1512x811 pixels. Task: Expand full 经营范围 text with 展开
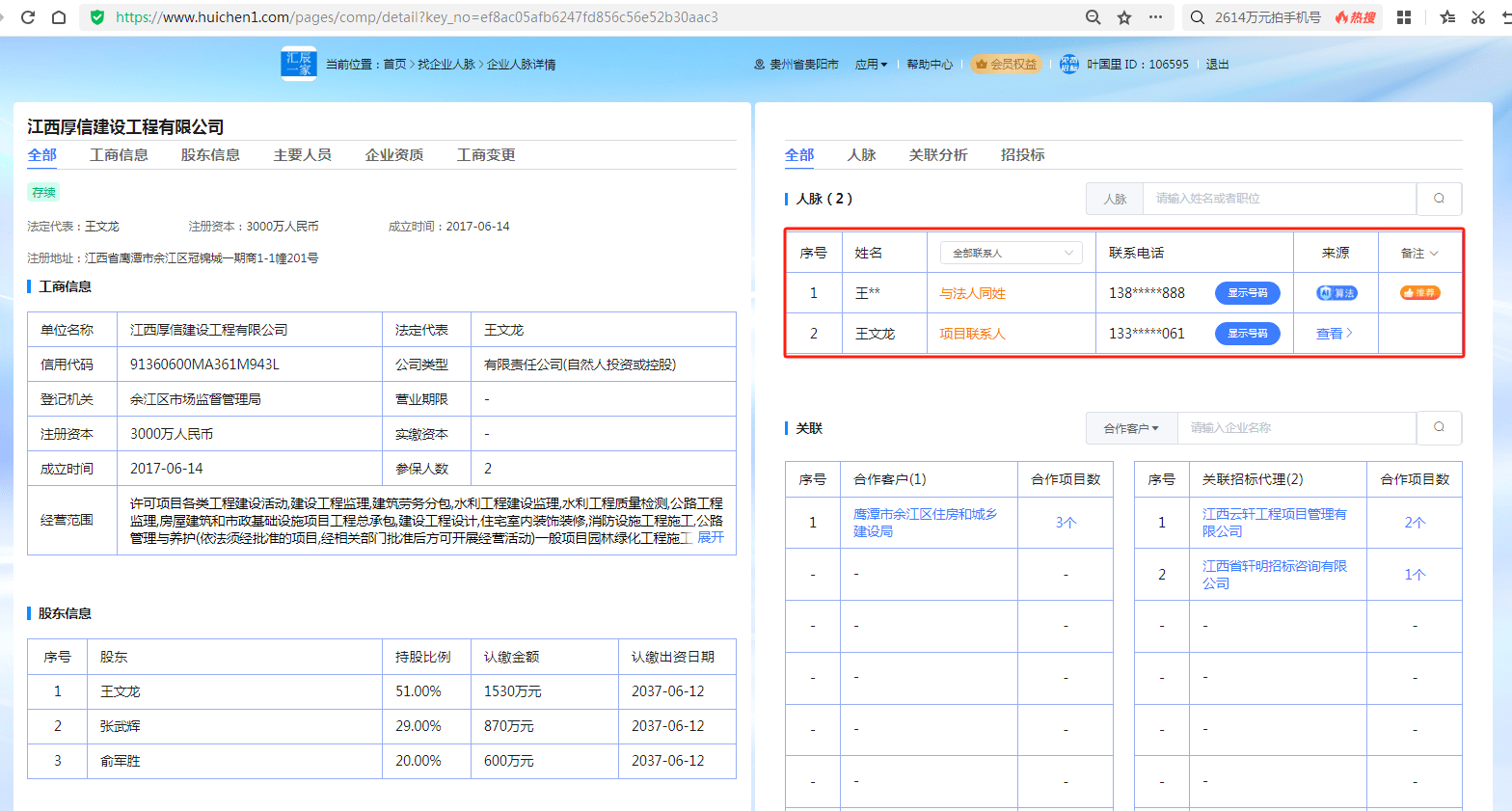click(x=711, y=538)
